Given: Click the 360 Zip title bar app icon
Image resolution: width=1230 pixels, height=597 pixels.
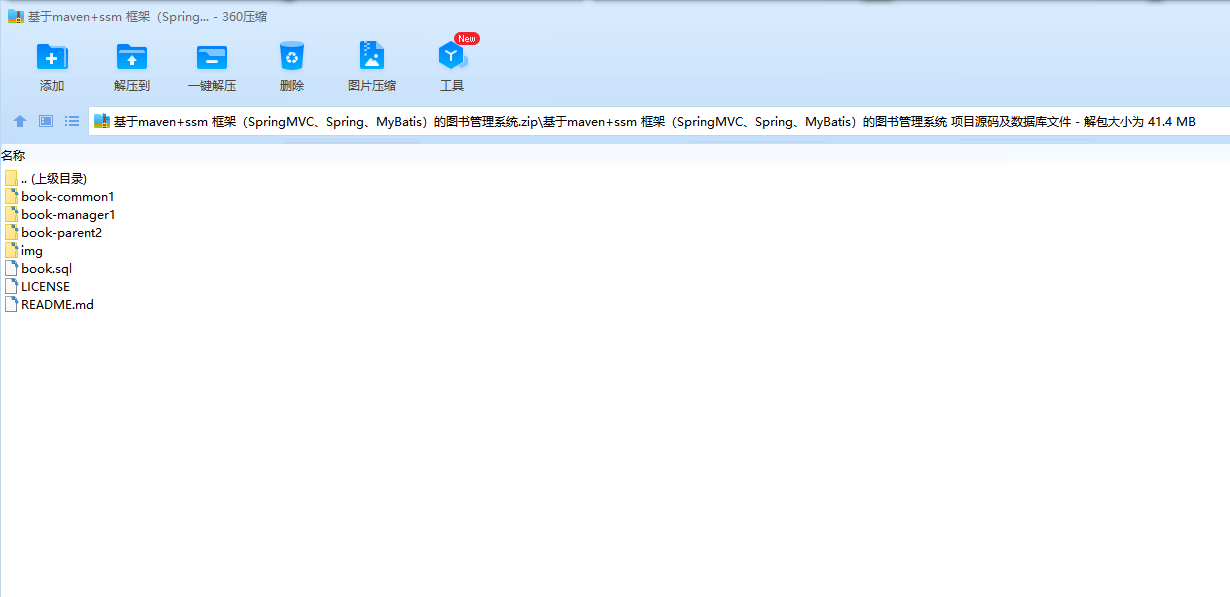Looking at the screenshot, I should pos(16,17).
